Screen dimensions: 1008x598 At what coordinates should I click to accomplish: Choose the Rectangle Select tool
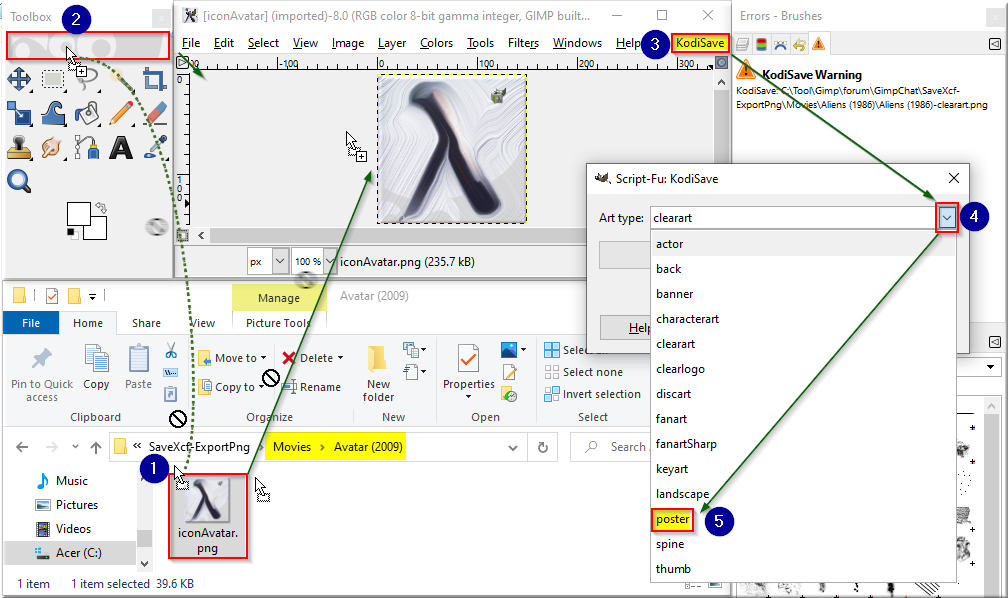tap(53, 79)
